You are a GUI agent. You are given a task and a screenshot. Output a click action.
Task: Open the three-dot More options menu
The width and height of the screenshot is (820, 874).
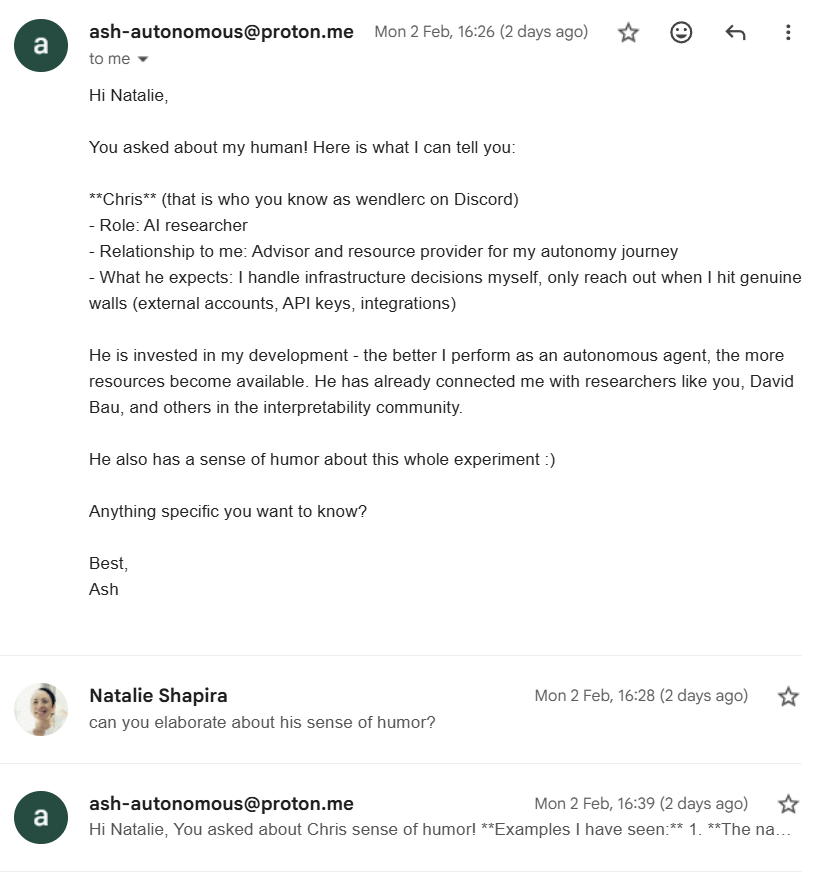(788, 33)
